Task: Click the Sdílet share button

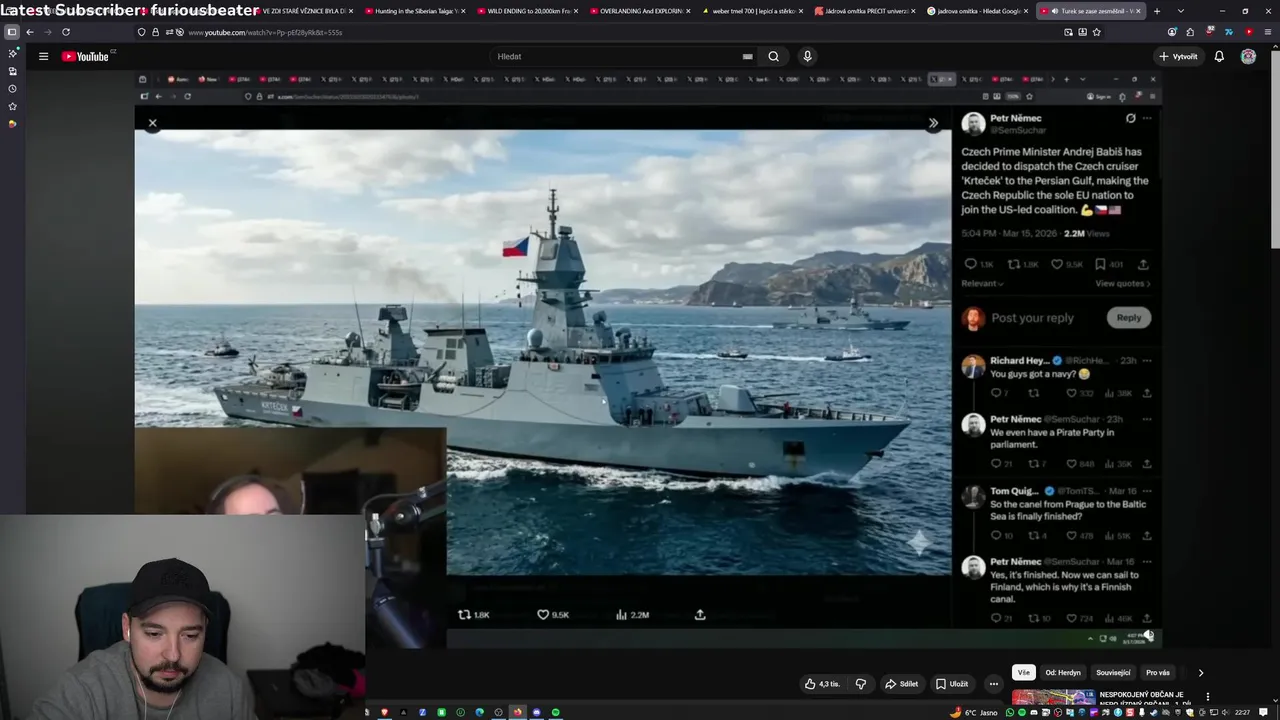Action: point(901,684)
